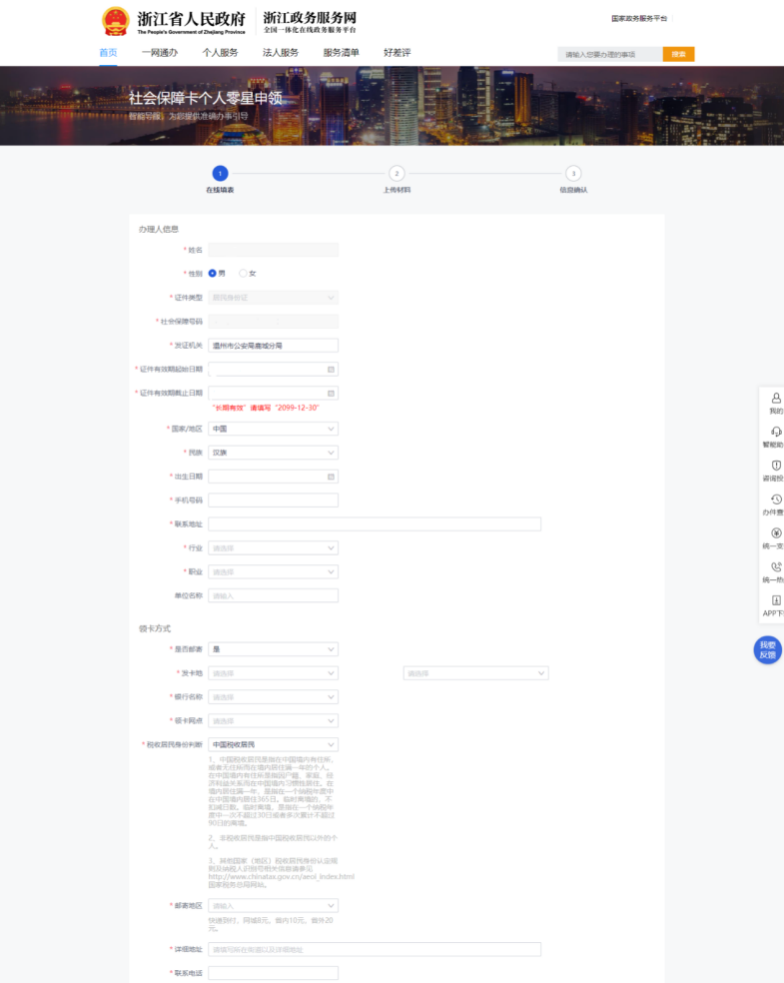
Task: Click the 领卡方式 section heading
Action: point(155,629)
